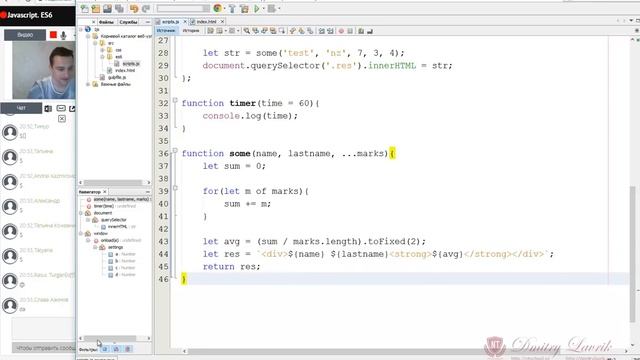
Task: Click the Shift Line Left icon
Action: [321, 31]
